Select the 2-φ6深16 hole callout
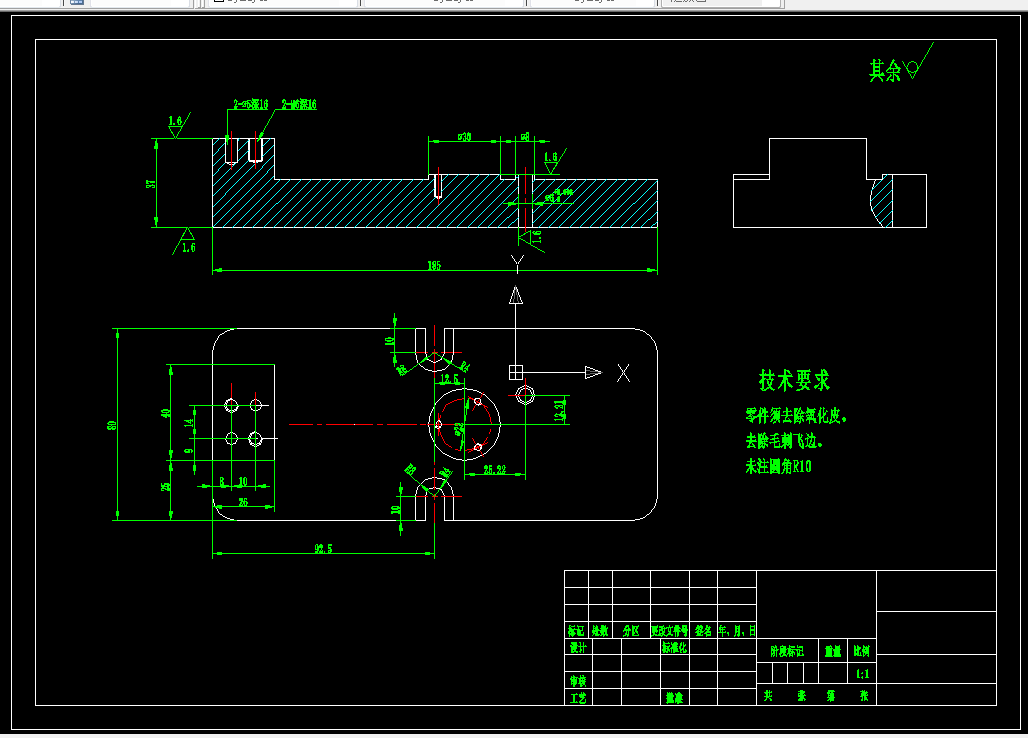The height and width of the screenshot is (738, 1028). coord(251,104)
